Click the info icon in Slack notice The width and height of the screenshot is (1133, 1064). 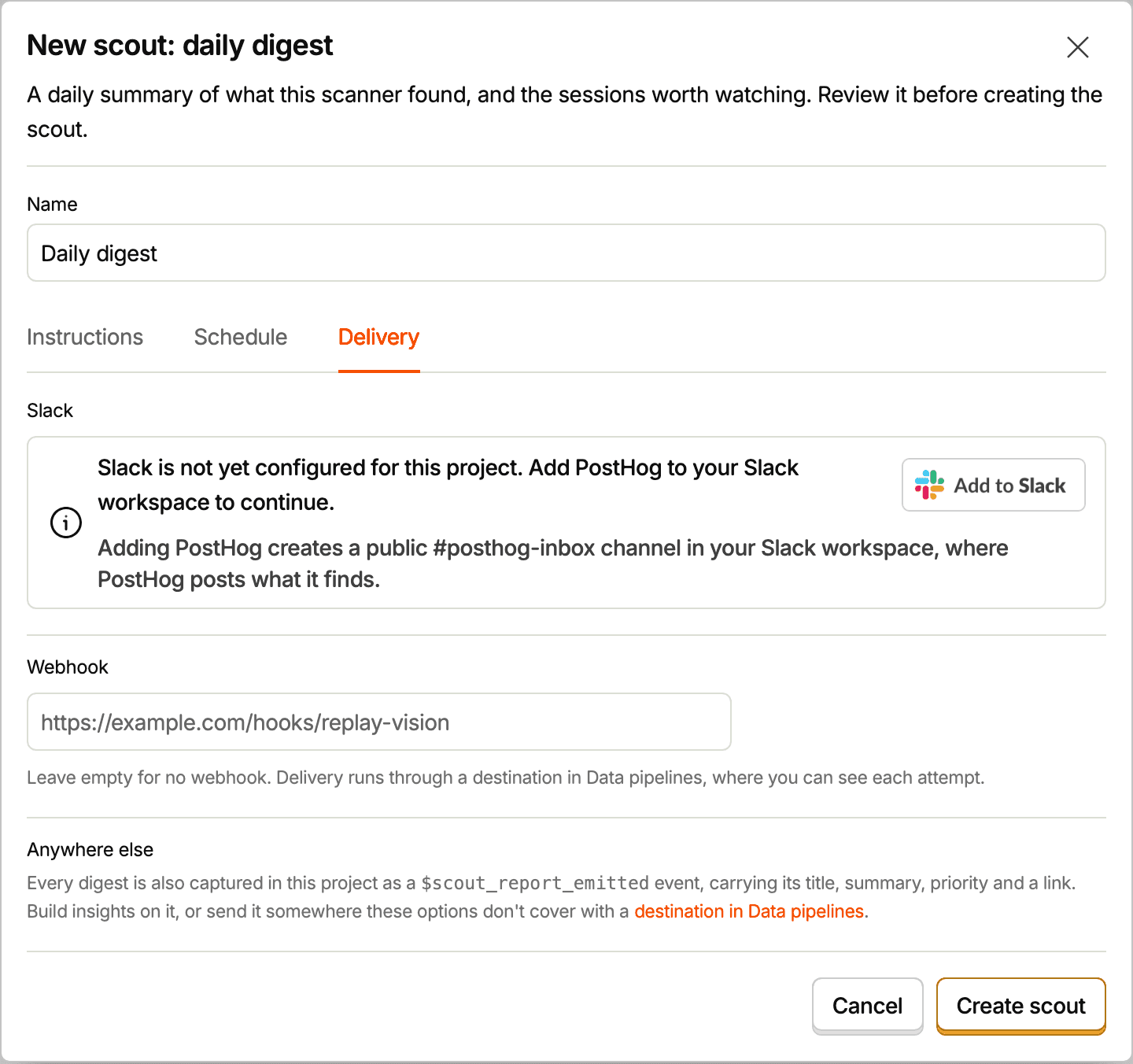[66, 523]
